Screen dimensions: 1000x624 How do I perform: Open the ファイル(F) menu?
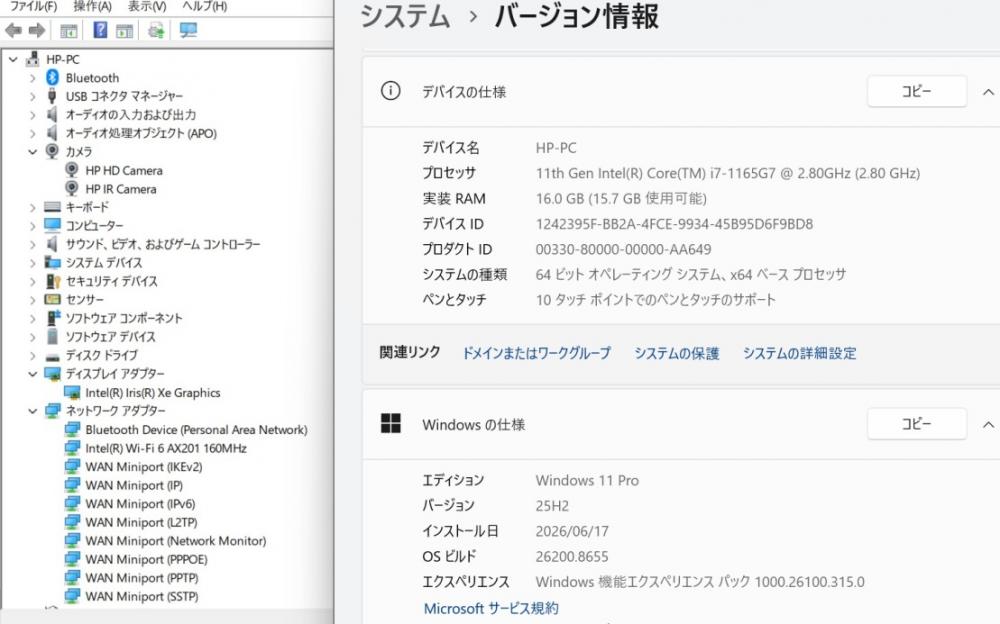point(33,6)
